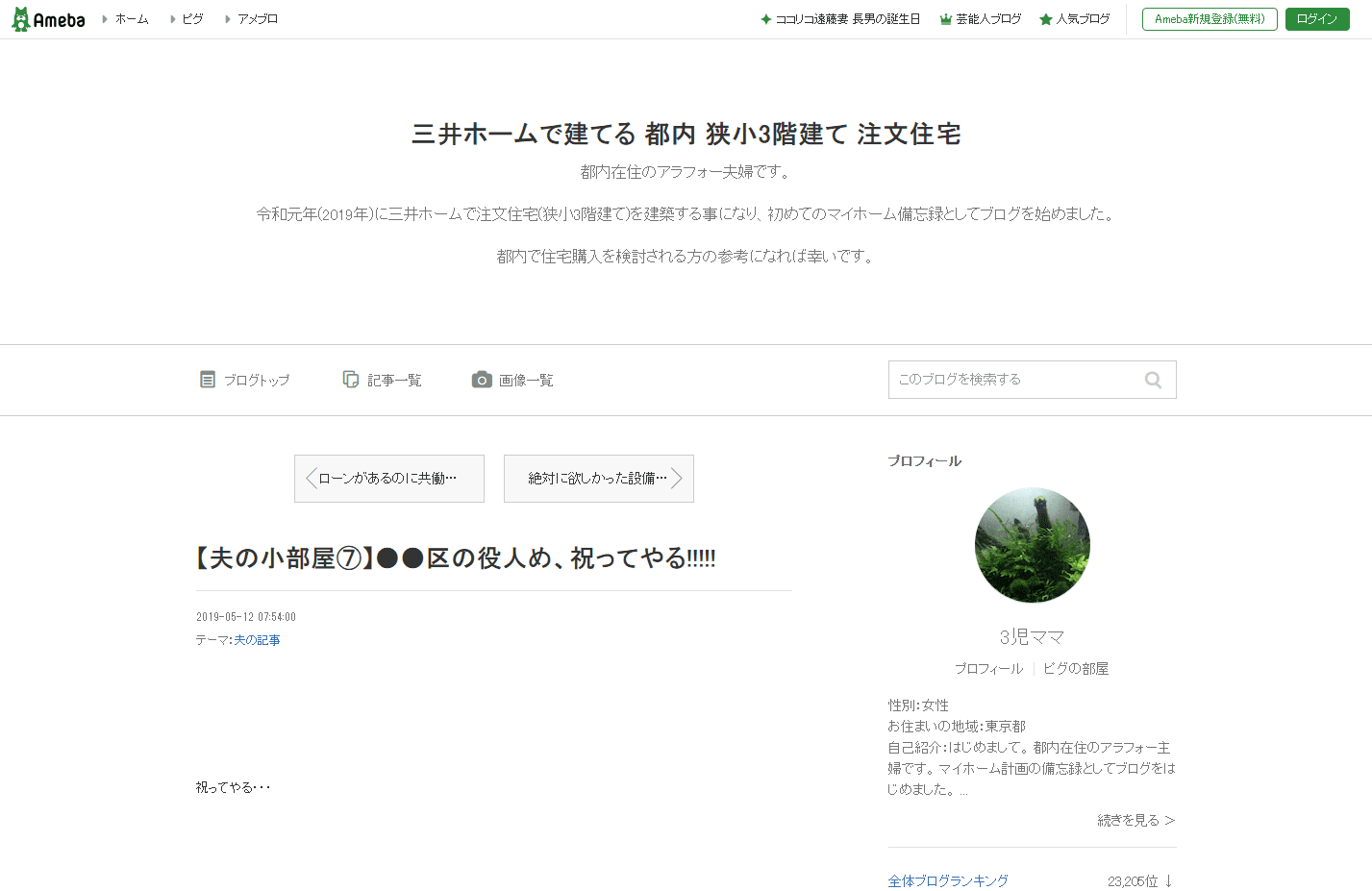Open the ピグ link in top bar
1372x891 pixels.
(x=192, y=19)
